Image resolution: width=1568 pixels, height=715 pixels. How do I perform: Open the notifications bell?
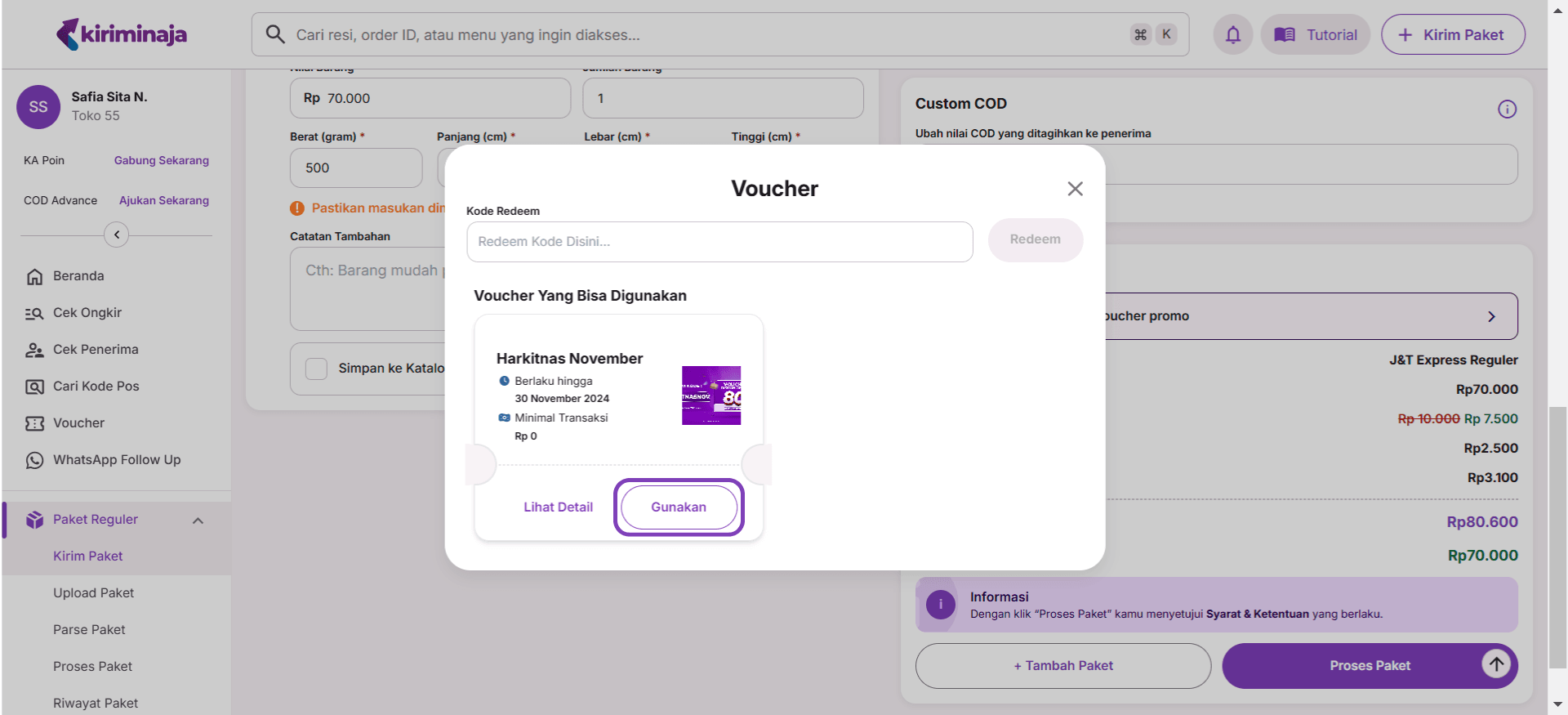click(1233, 34)
